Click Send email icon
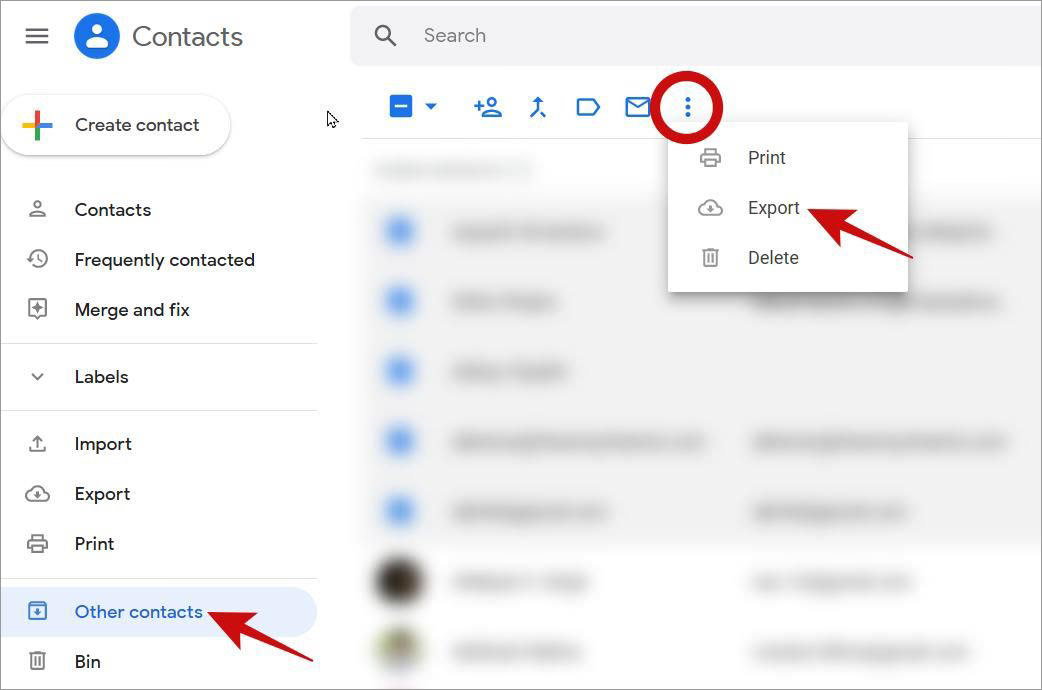The image size is (1042, 690). pyautogui.click(x=637, y=107)
